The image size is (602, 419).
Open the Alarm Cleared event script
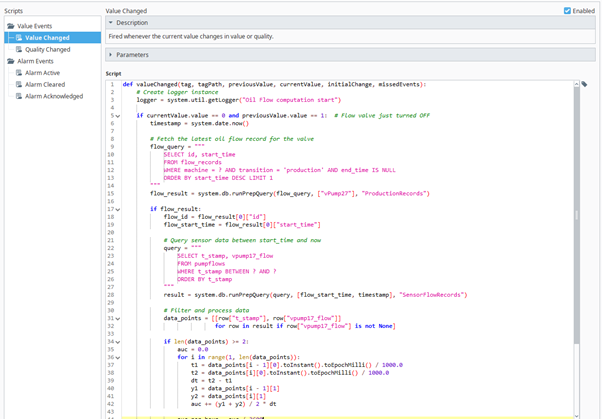[x=45, y=84]
